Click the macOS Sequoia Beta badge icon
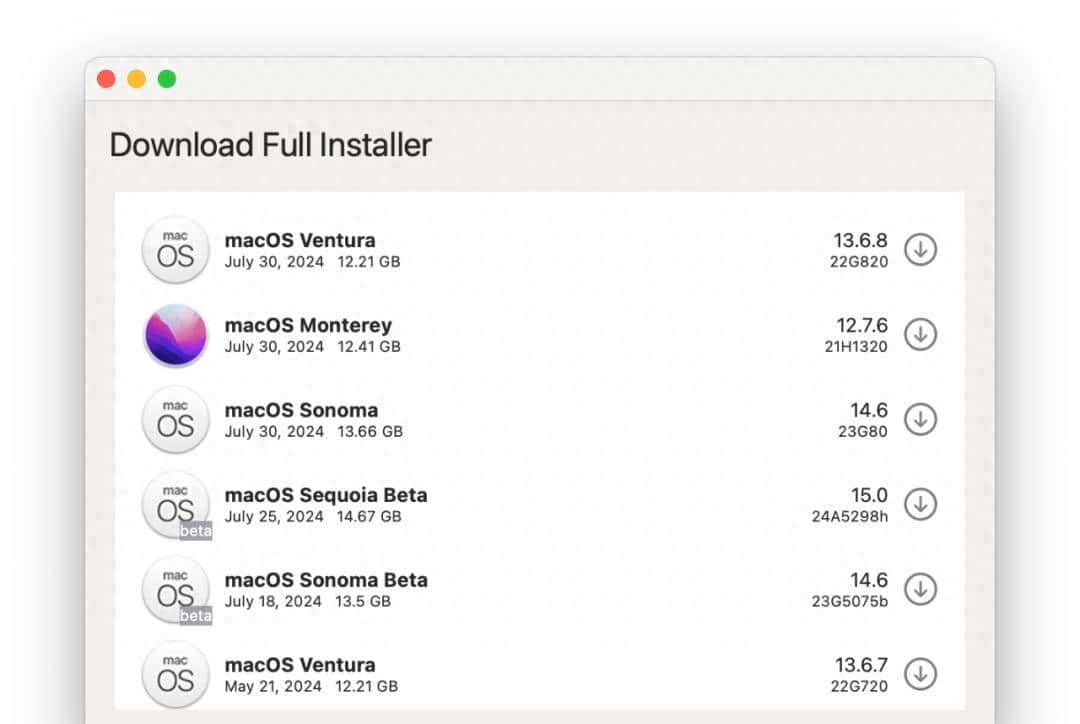Viewport: 1080px width, 724px height. coord(175,505)
